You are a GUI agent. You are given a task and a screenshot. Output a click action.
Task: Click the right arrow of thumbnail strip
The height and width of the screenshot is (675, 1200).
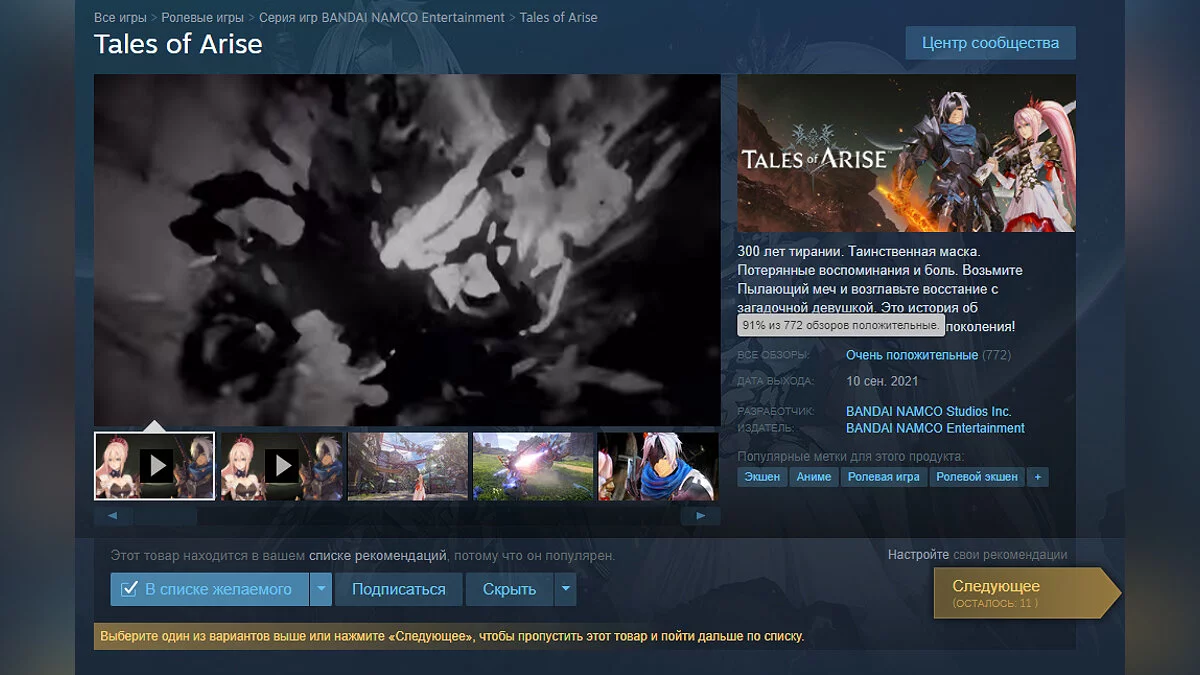pyautogui.click(x=701, y=516)
